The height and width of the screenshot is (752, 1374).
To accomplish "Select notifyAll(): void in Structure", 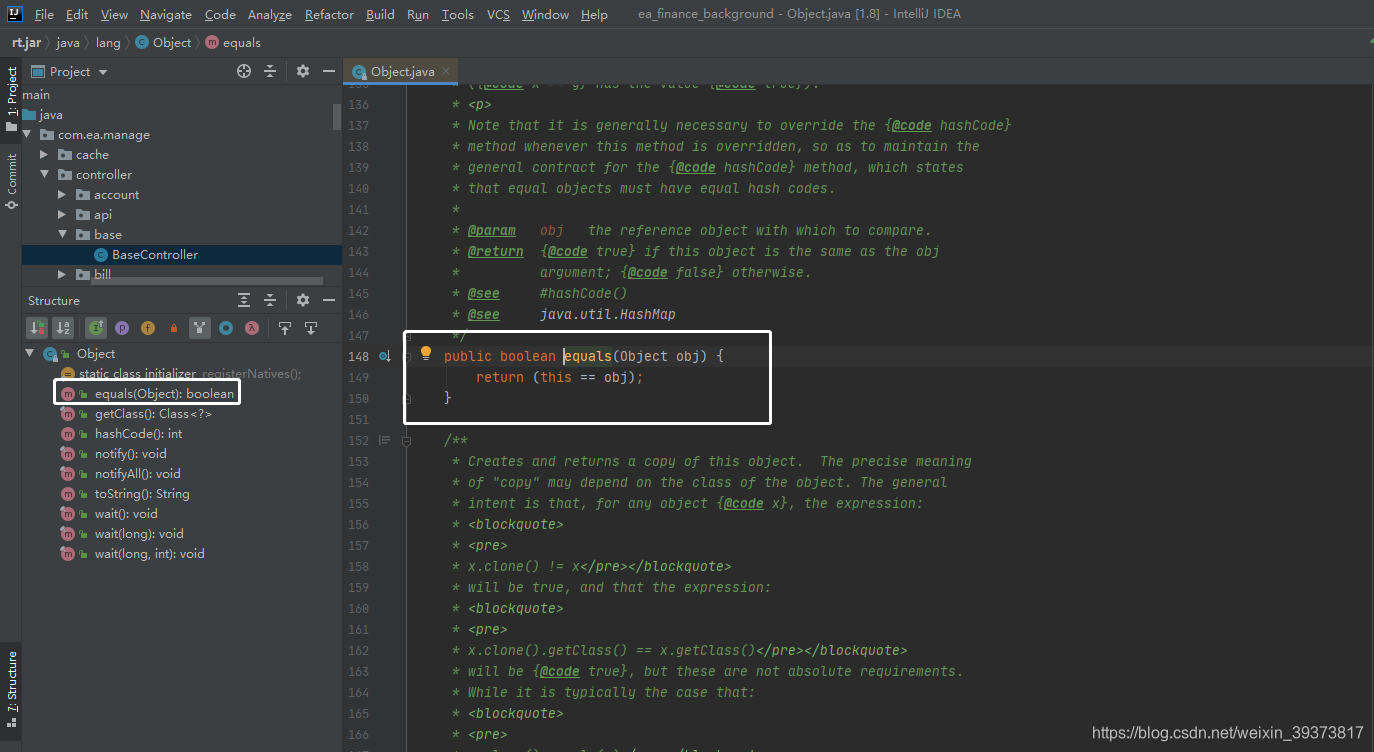I will (x=138, y=474).
